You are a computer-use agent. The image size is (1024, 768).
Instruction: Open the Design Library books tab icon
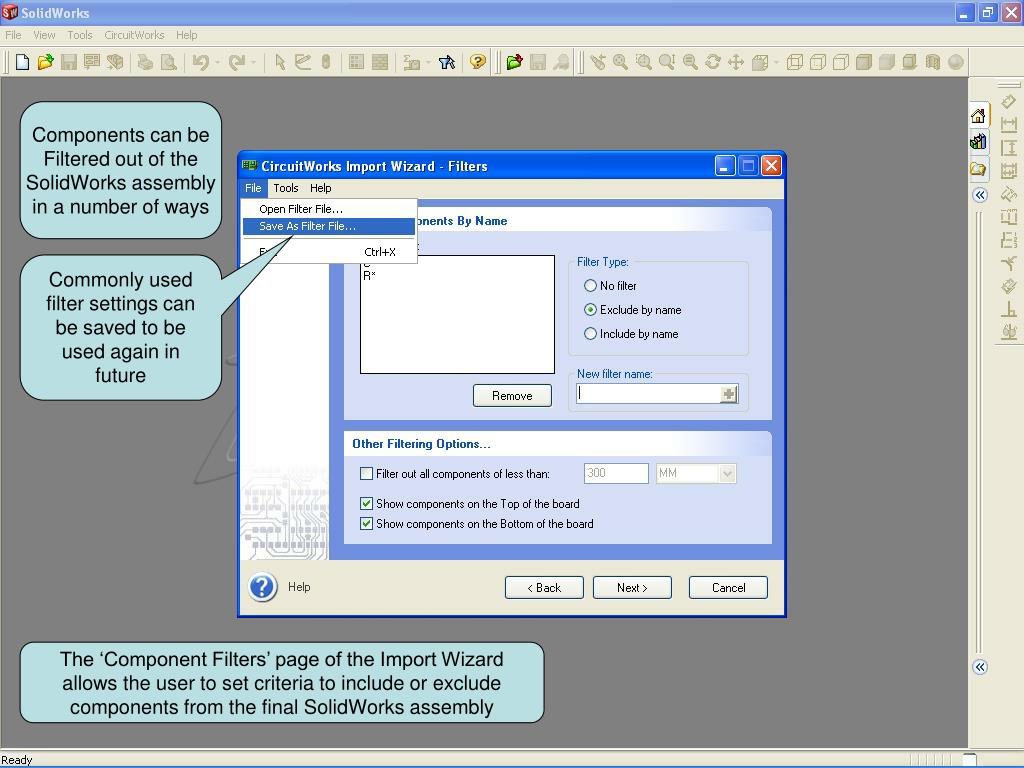(x=978, y=142)
